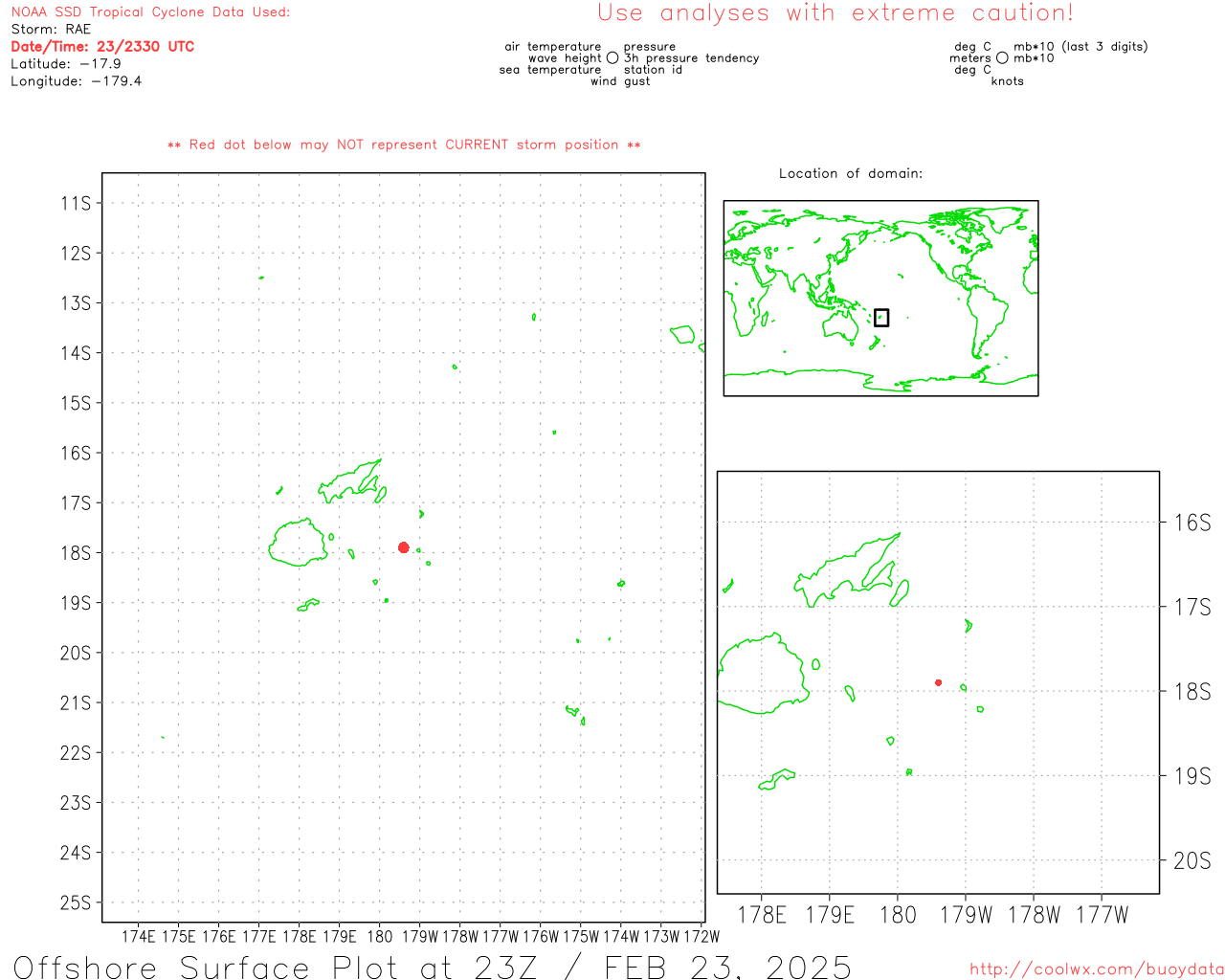Screen dimensions: 1225x980
Task: Click the '19S' label on inset map
Action: [x=1192, y=776]
